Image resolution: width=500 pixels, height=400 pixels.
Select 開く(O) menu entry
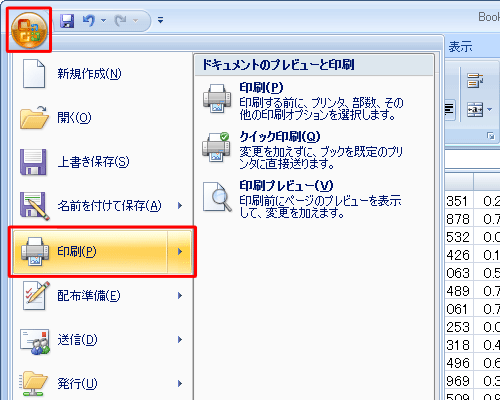click(103, 117)
